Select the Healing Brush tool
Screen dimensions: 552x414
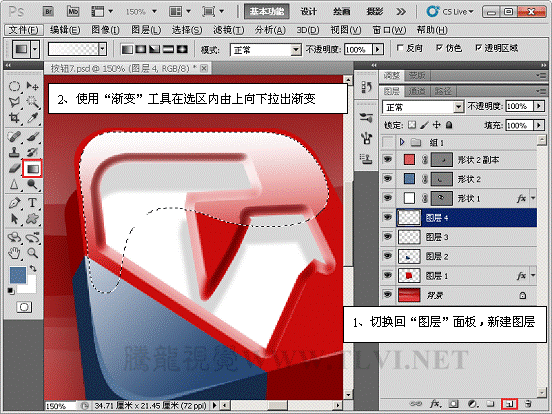point(14,137)
